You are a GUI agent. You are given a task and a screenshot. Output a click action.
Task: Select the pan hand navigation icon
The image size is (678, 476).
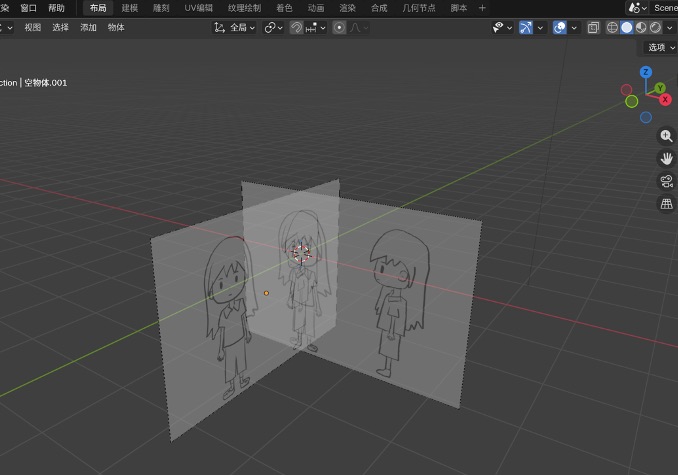pyautogui.click(x=666, y=159)
